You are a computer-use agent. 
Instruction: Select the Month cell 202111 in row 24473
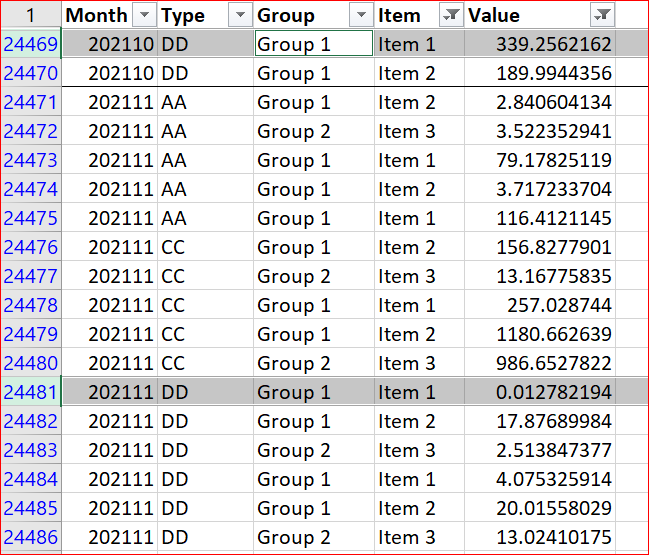pos(110,160)
